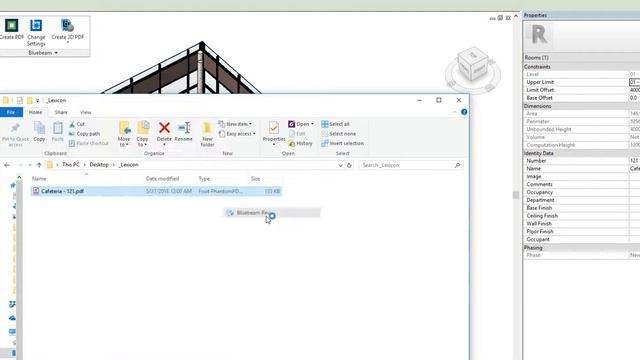Switch to the View ribbon tab

pos(85,112)
